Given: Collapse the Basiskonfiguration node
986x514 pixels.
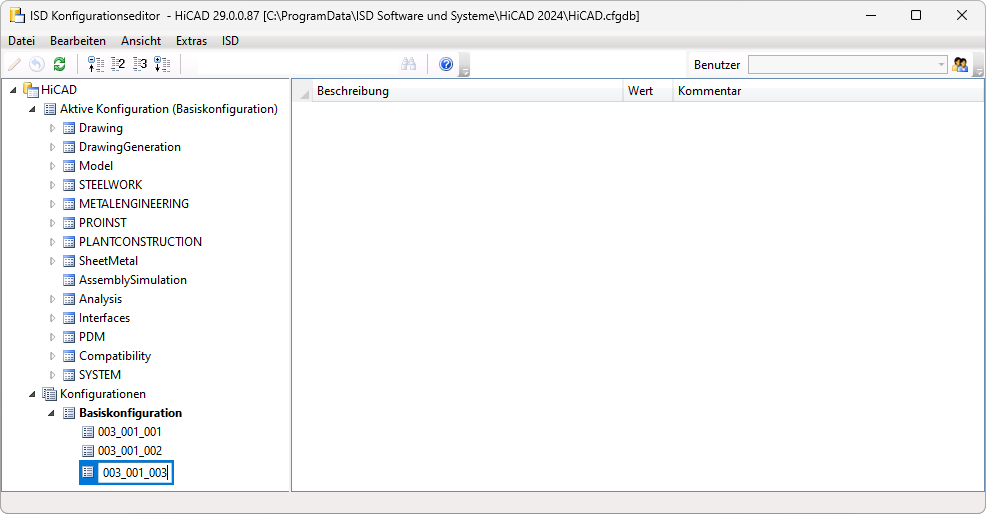Looking at the screenshot, I should (52, 413).
